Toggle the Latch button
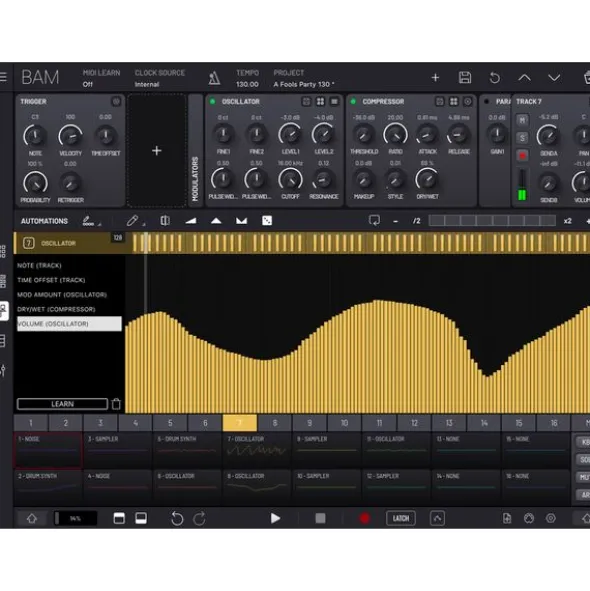 [401, 518]
